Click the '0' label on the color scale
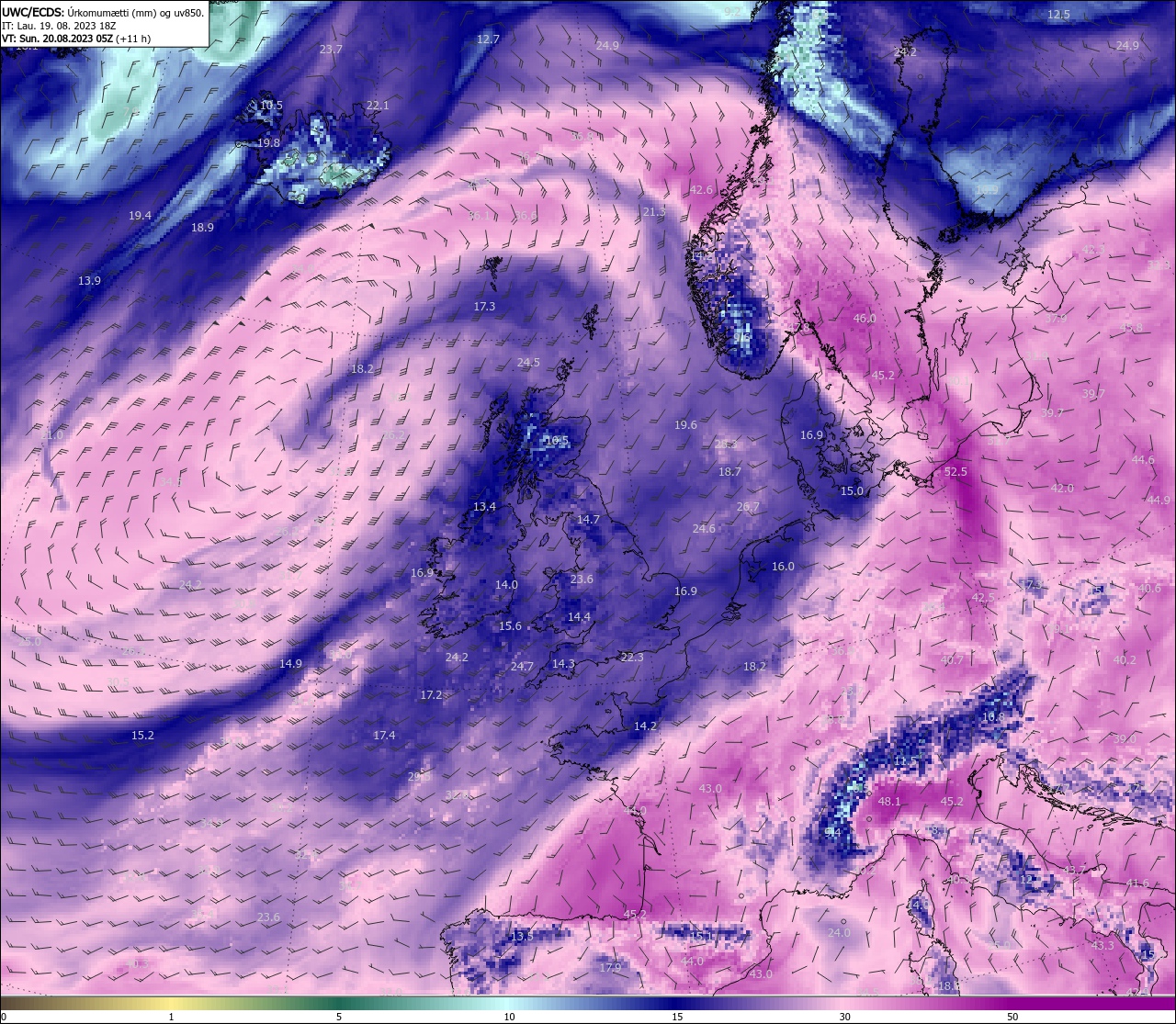1176x1024 pixels. pos(4,1017)
